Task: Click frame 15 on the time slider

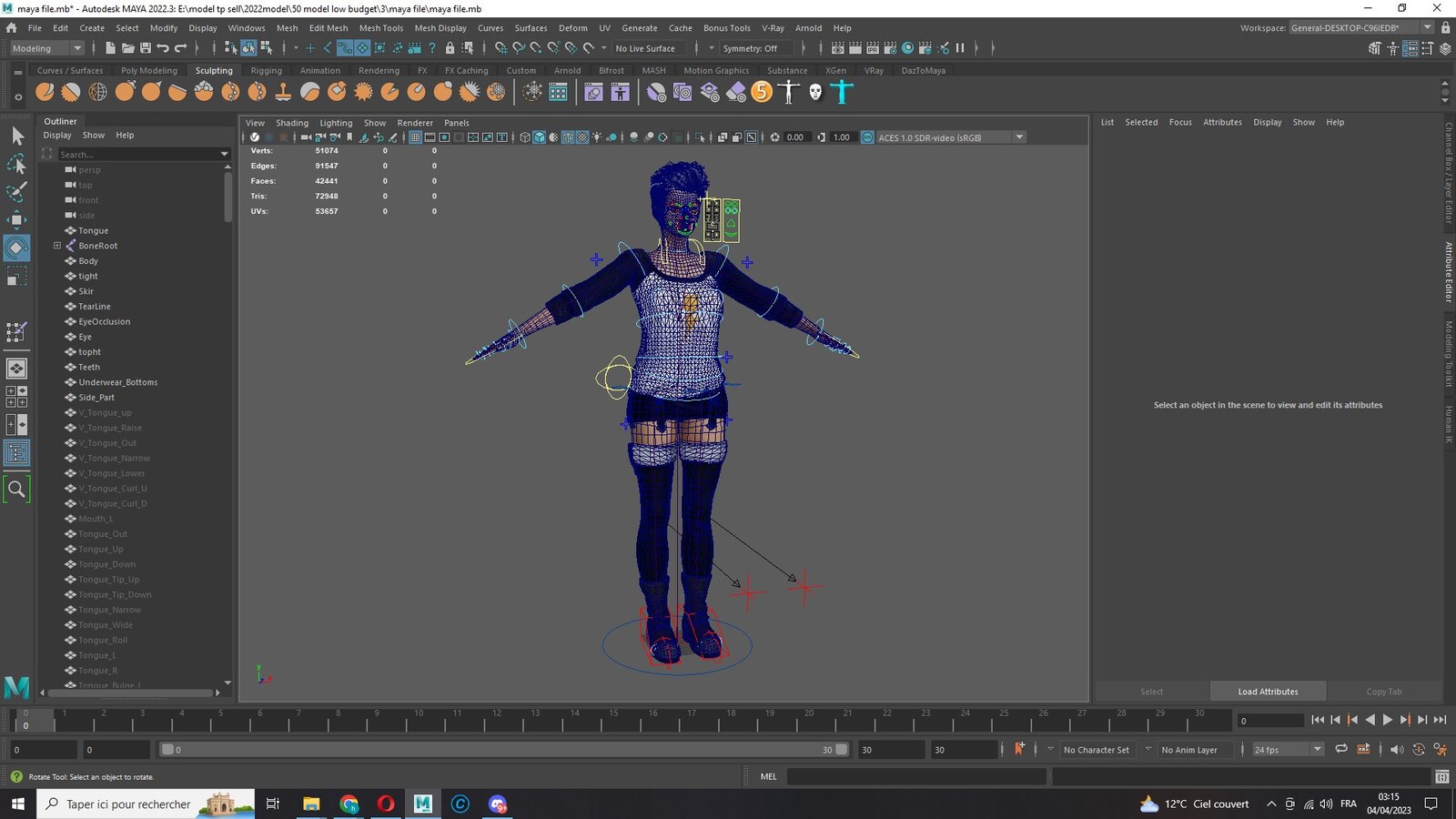Action: coord(613,721)
